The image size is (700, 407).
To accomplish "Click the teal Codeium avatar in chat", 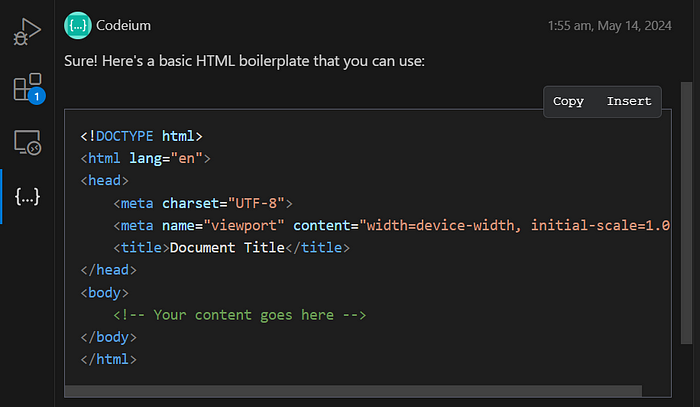I will tap(78, 25).
